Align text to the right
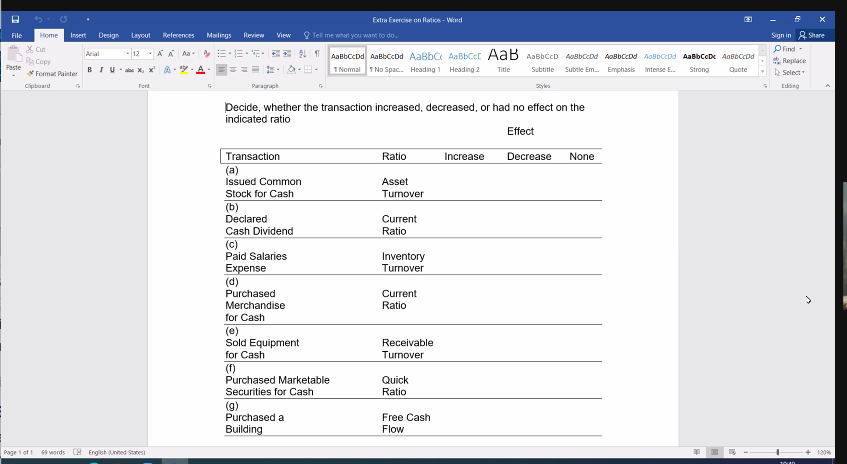This screenshot has height=464, width=847. [x=244, y=70]
